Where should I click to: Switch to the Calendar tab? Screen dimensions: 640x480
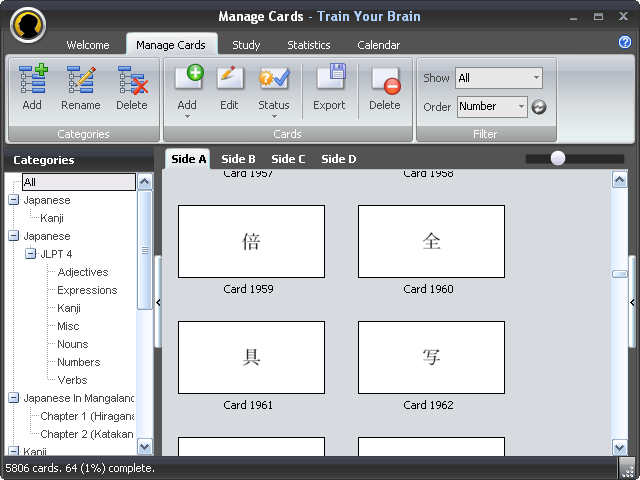pyautogui.click(x=379, y=45)
